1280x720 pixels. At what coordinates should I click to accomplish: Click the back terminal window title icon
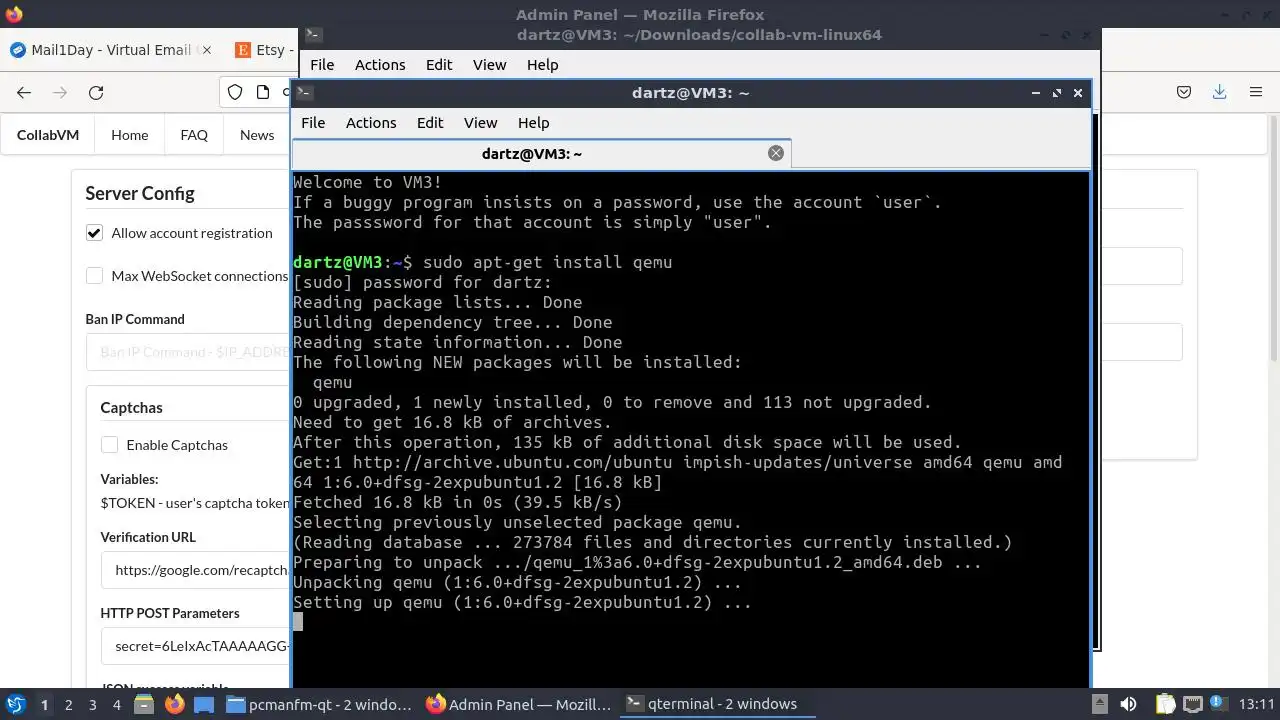[313, 34]
